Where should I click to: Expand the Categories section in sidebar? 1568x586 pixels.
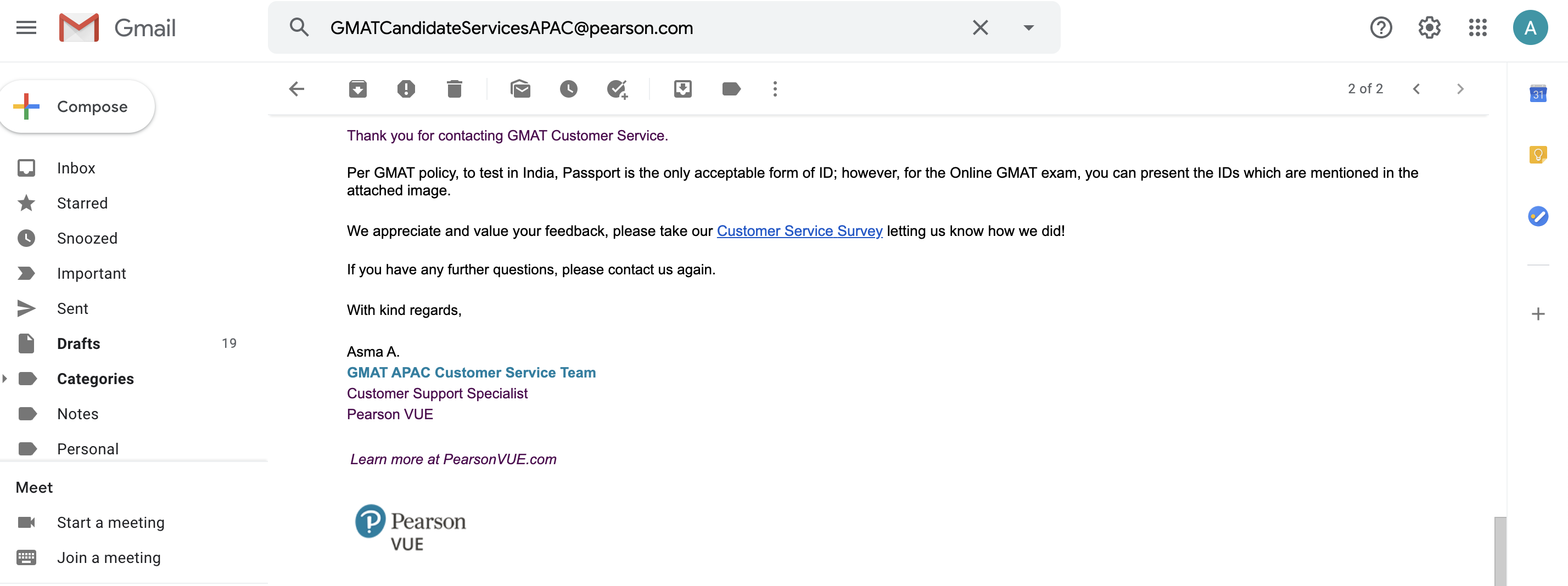(6, 379)
